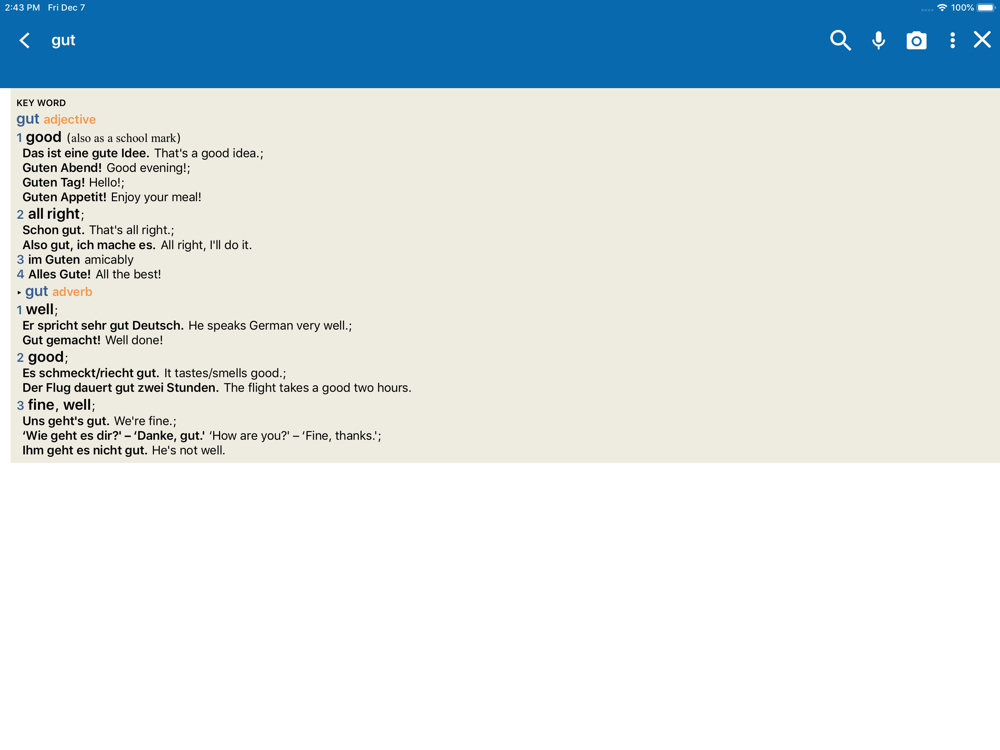
Task: Open camera translation icon
Action: pos(916,41)
